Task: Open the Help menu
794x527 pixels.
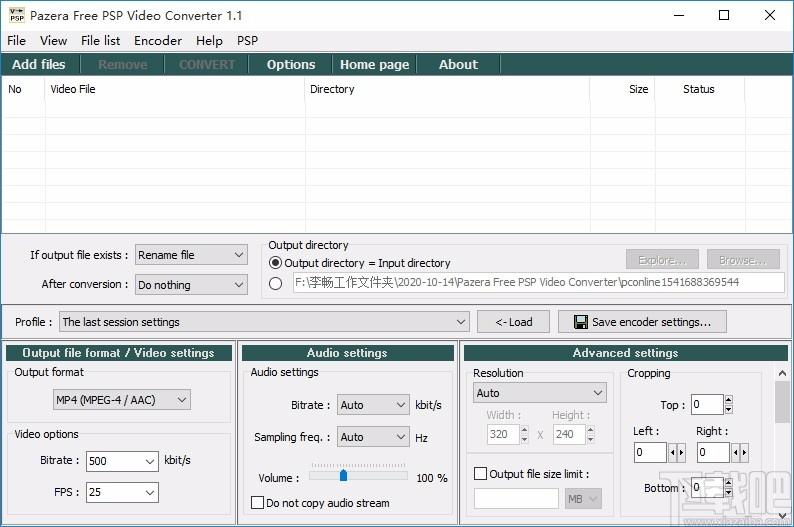Action: (x=209, y=40)
